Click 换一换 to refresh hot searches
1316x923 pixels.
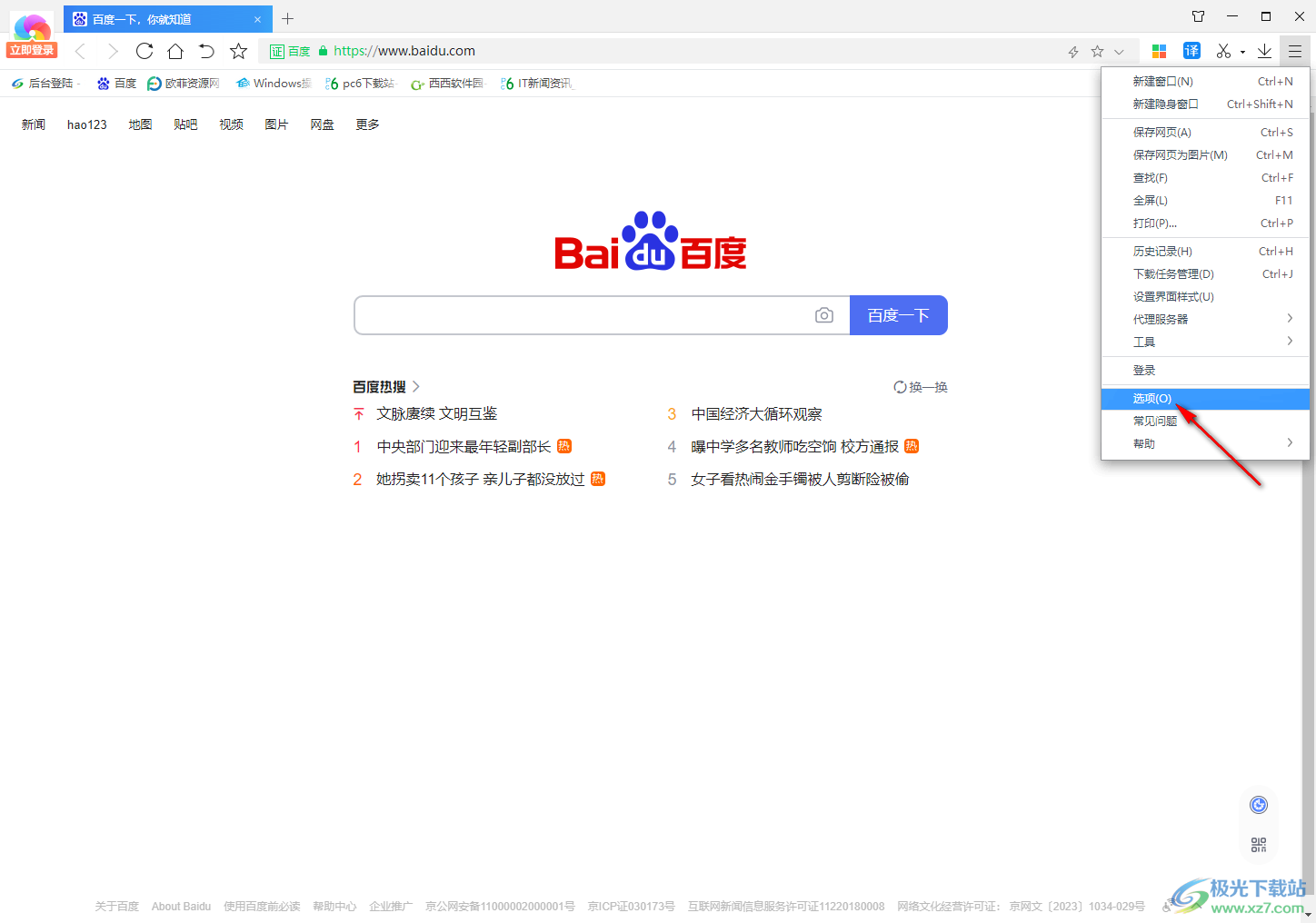click(x=921, y=387)
